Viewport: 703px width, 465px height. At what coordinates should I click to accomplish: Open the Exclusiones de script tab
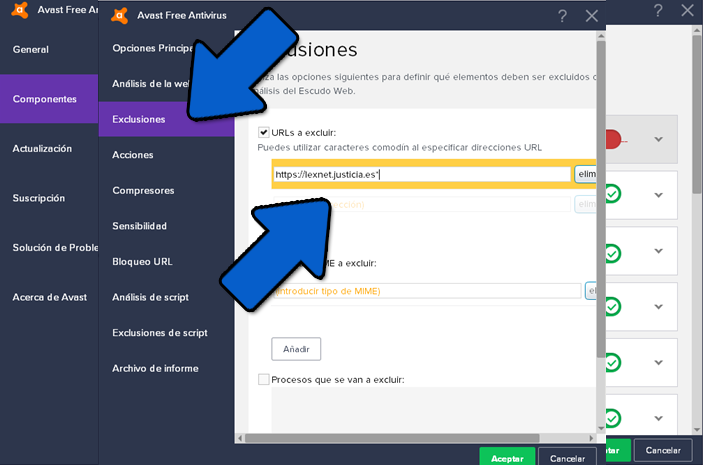[x=160, y=333]
